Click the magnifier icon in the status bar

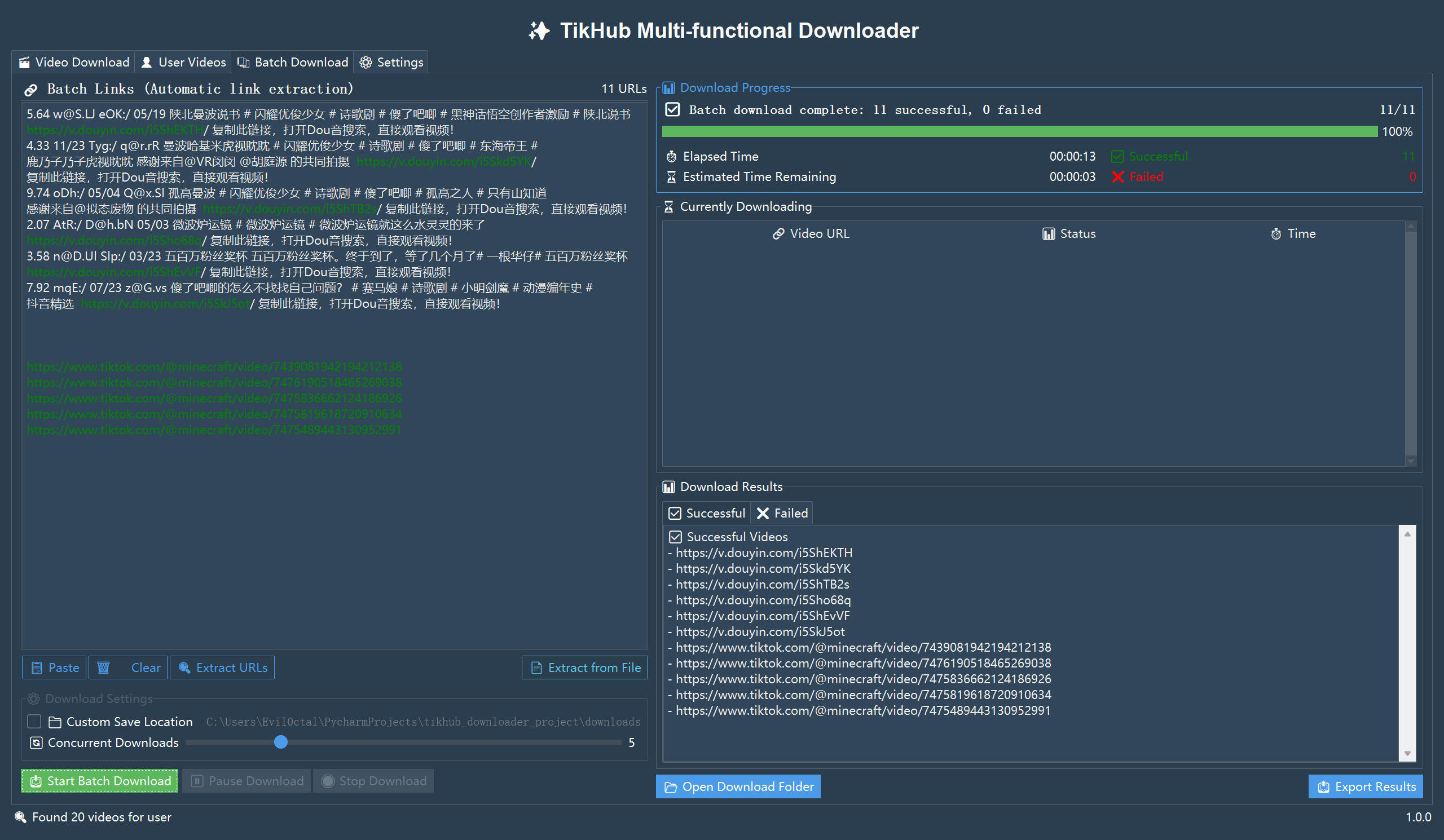point(21,817)
